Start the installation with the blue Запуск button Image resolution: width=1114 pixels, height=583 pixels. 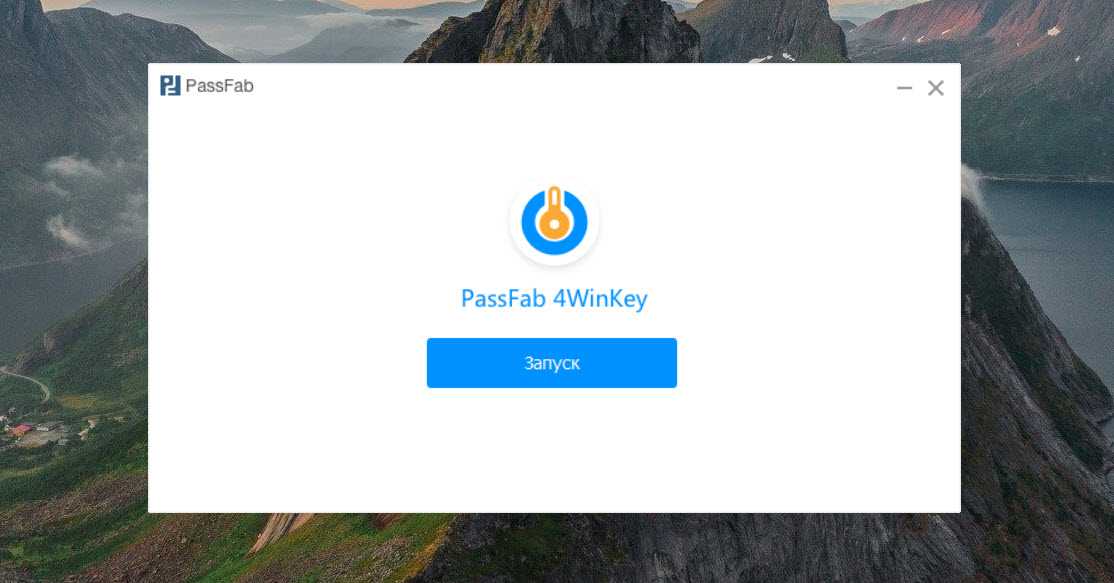pyautogui.click(x=551, y=363)
